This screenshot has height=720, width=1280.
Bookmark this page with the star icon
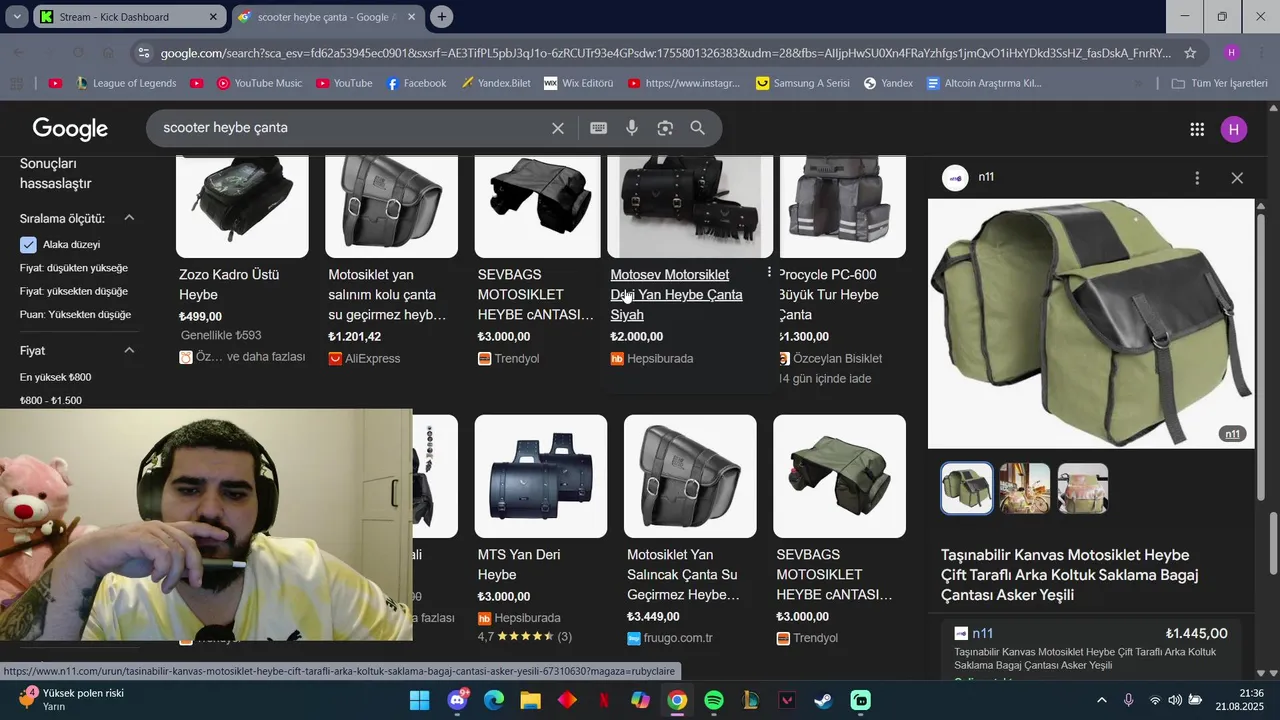tap(1190, 53)
